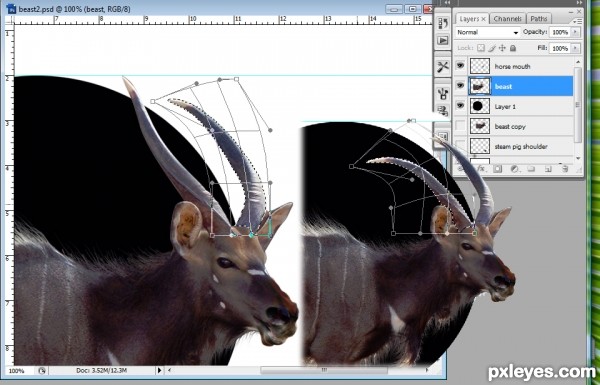Click the Doc: 3.52M/12.3M status text
Viewport: 600px width, 385px height.
coord(101,370)
